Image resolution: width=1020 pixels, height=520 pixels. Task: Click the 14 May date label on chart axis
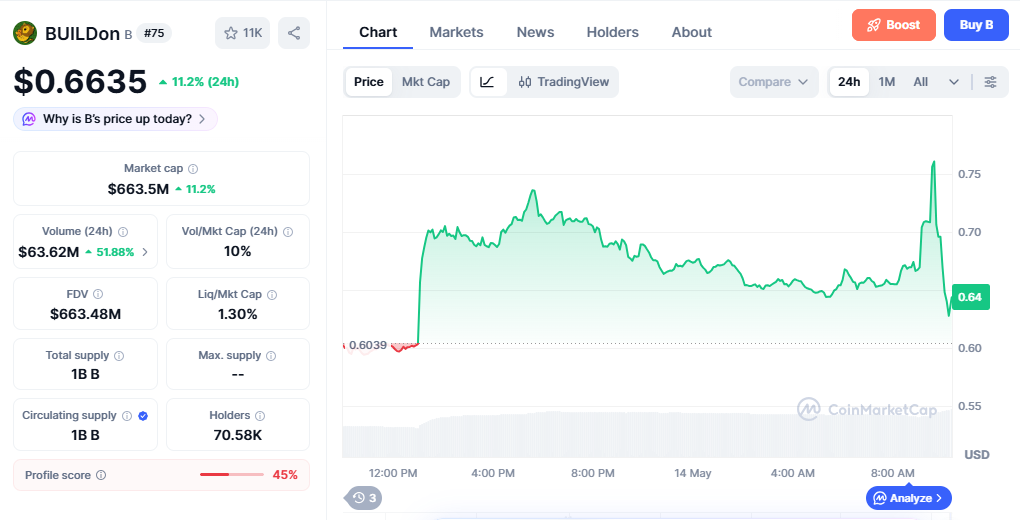coord(693,473)
